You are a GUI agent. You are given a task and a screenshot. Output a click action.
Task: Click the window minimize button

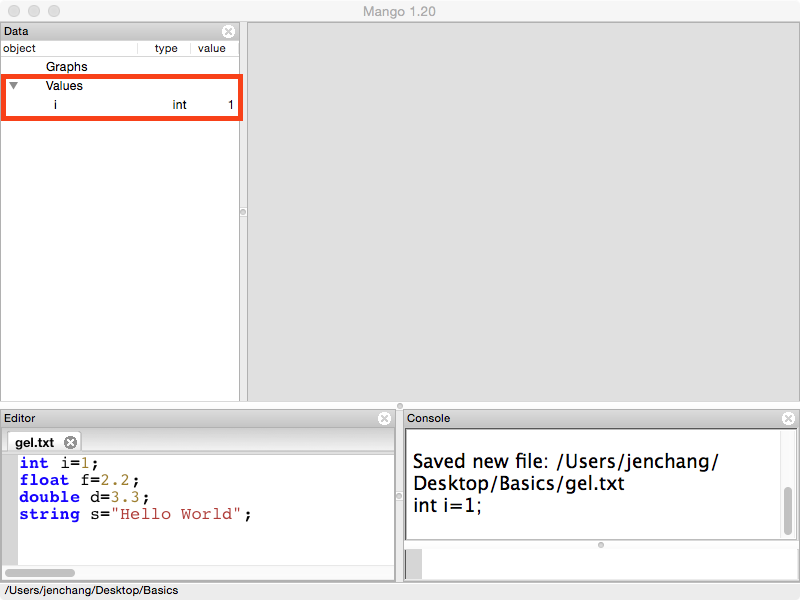pos(34,11)
